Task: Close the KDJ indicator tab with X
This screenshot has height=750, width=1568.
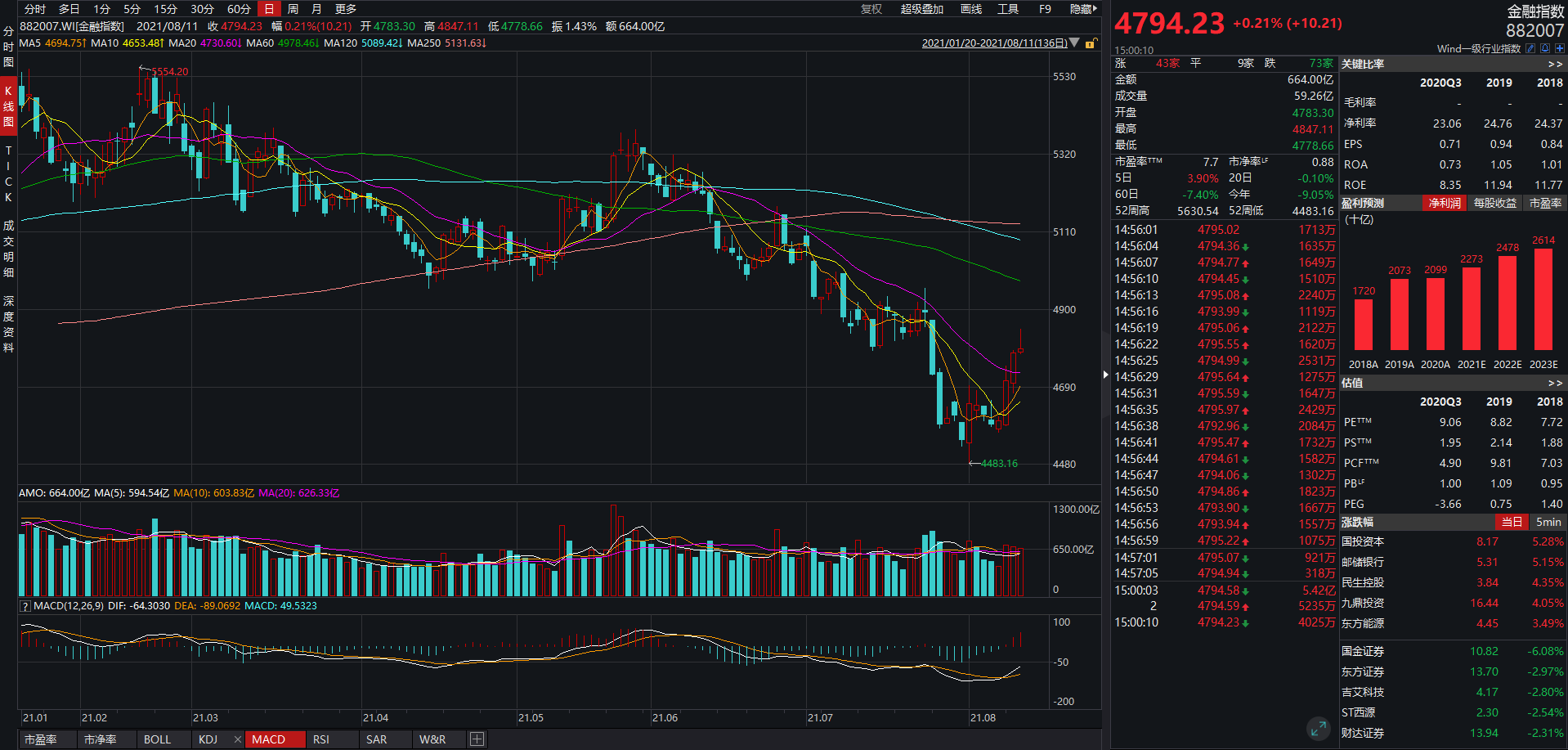Action: pos(238,739)
